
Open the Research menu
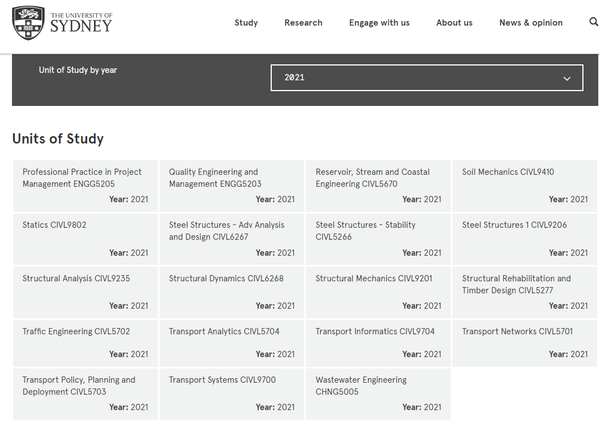[303, 23]
